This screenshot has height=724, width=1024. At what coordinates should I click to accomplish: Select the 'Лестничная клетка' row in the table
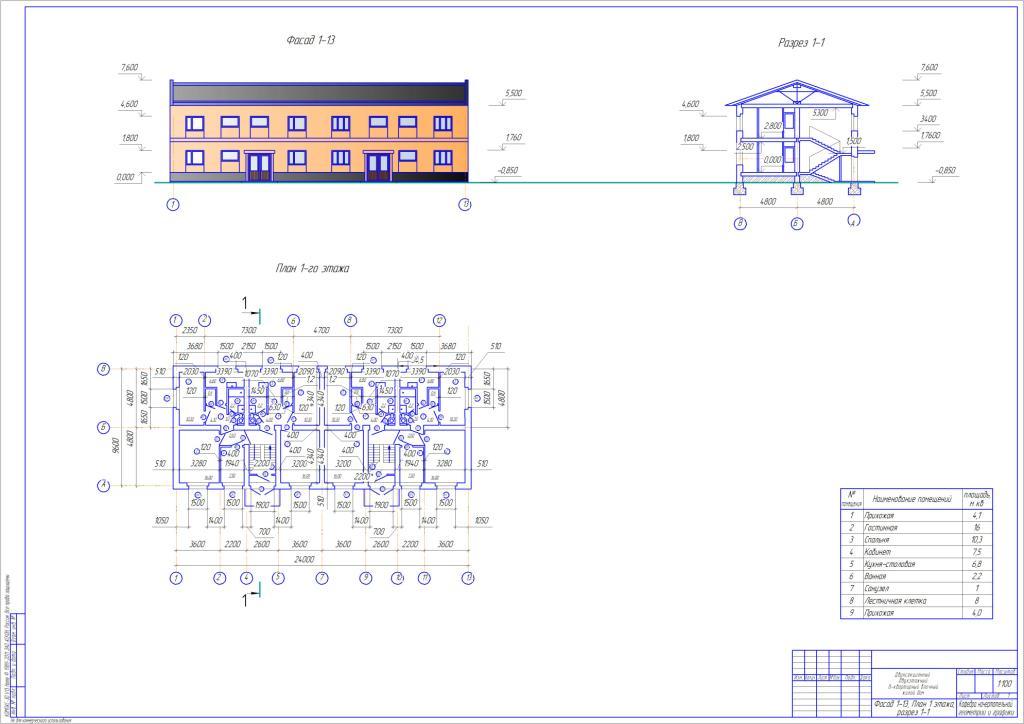[916, 601]
